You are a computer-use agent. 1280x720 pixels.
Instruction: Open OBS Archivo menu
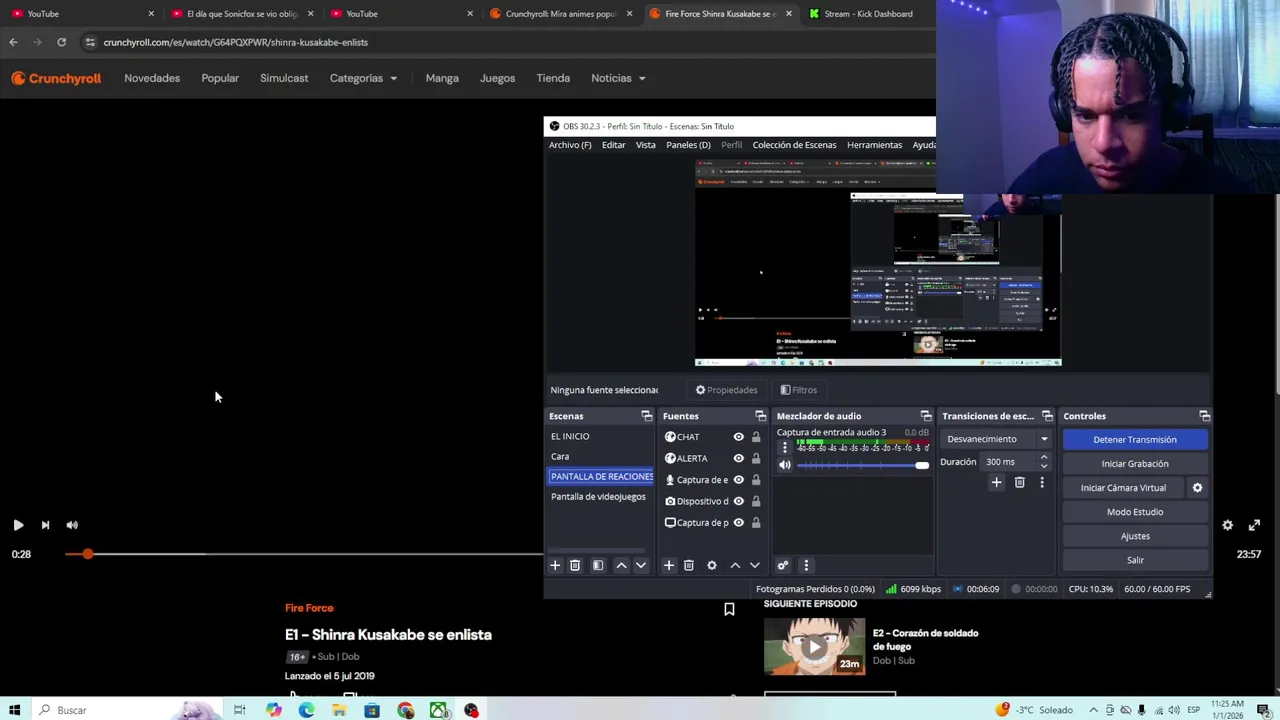(x=570, y=145)
